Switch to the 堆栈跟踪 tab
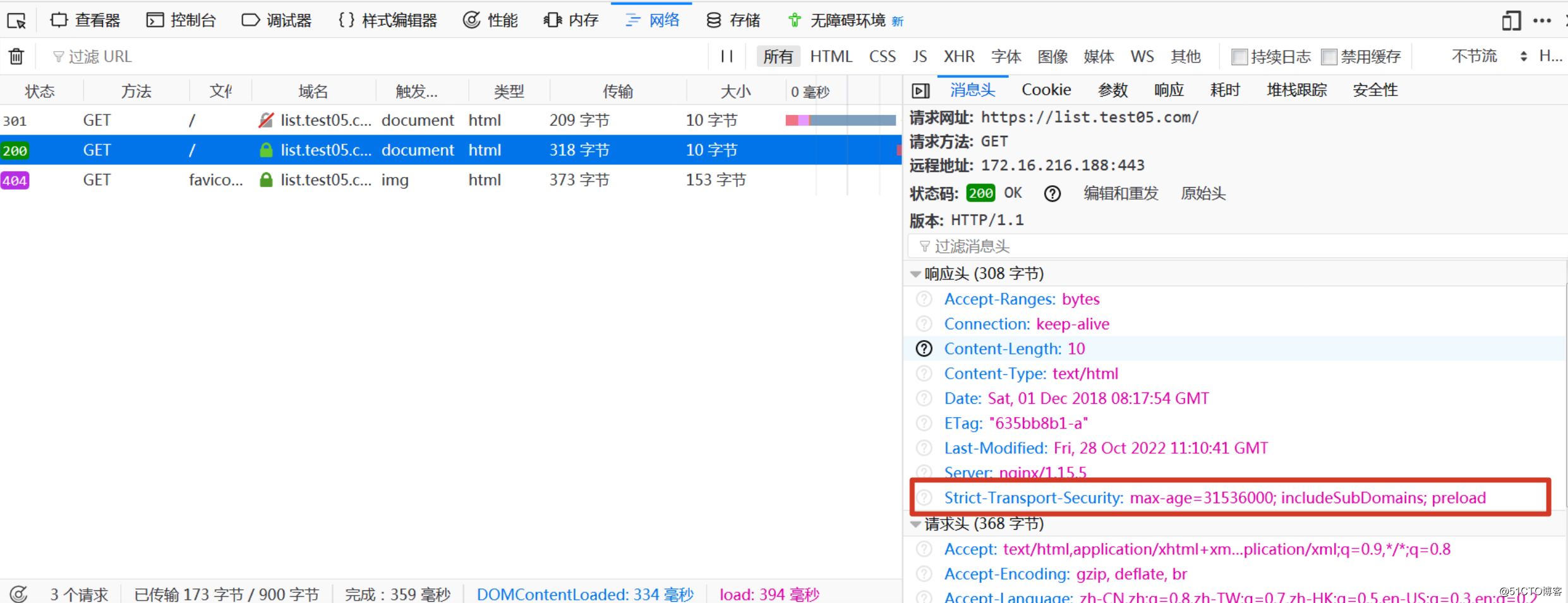Image resolution: width=1568 pixels, height=603 pixels. tap(1296, 90)
